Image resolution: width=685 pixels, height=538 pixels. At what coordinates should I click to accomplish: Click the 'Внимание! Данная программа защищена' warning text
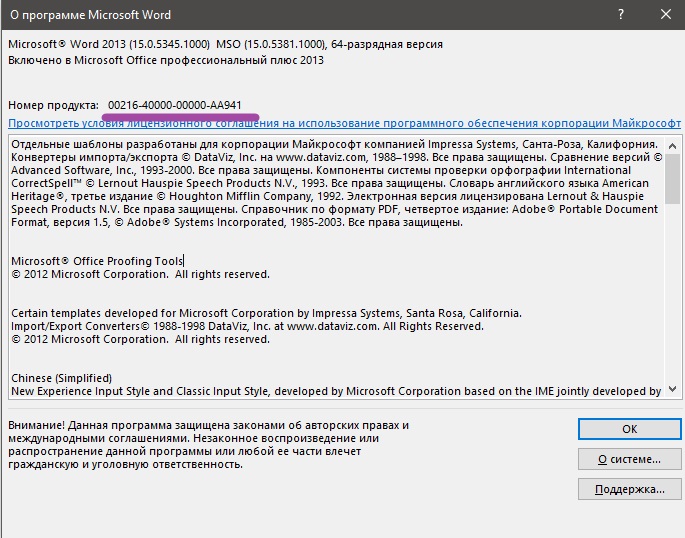208,445
